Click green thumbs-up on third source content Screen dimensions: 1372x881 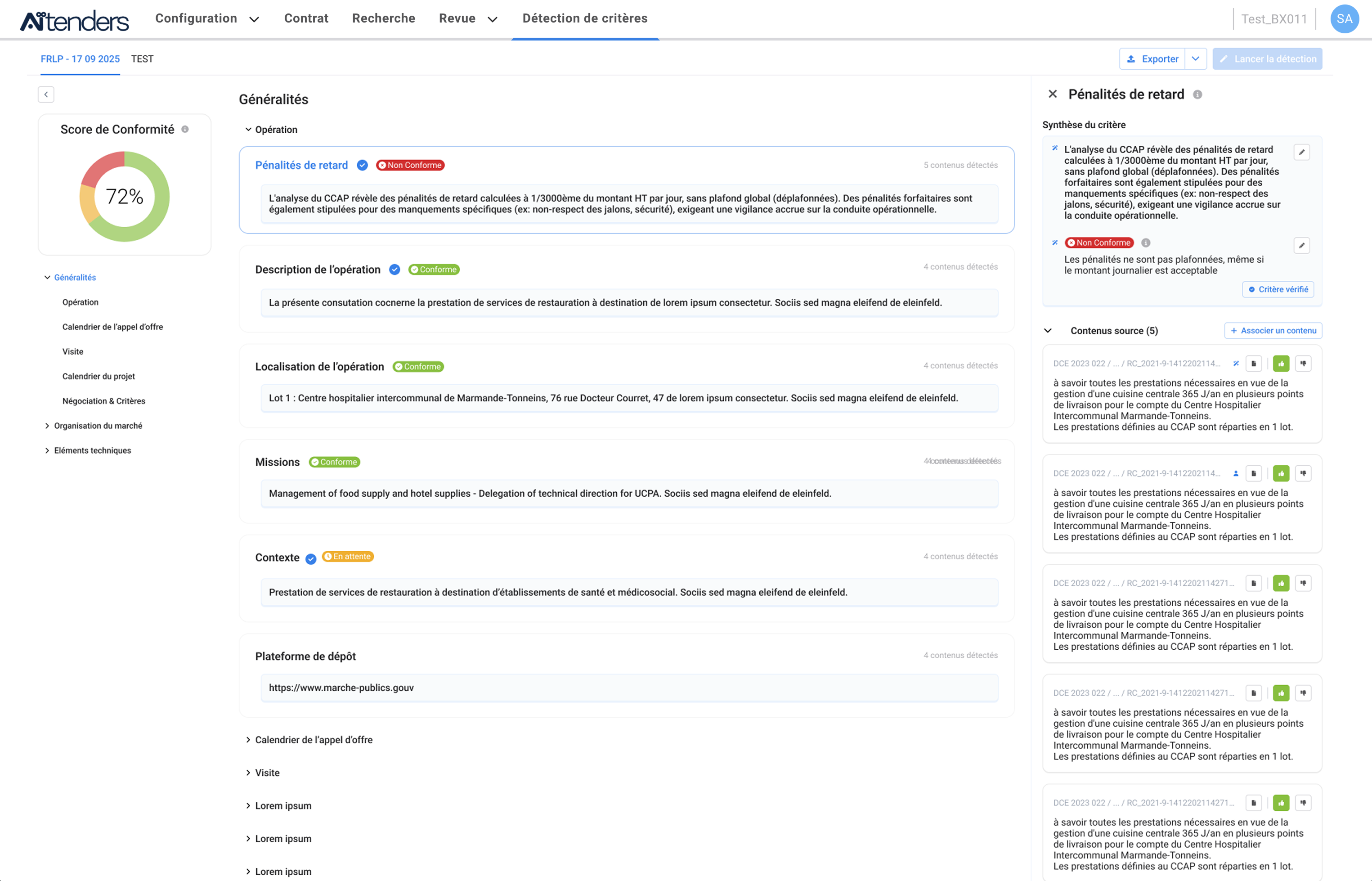(x=1281, y=583)
